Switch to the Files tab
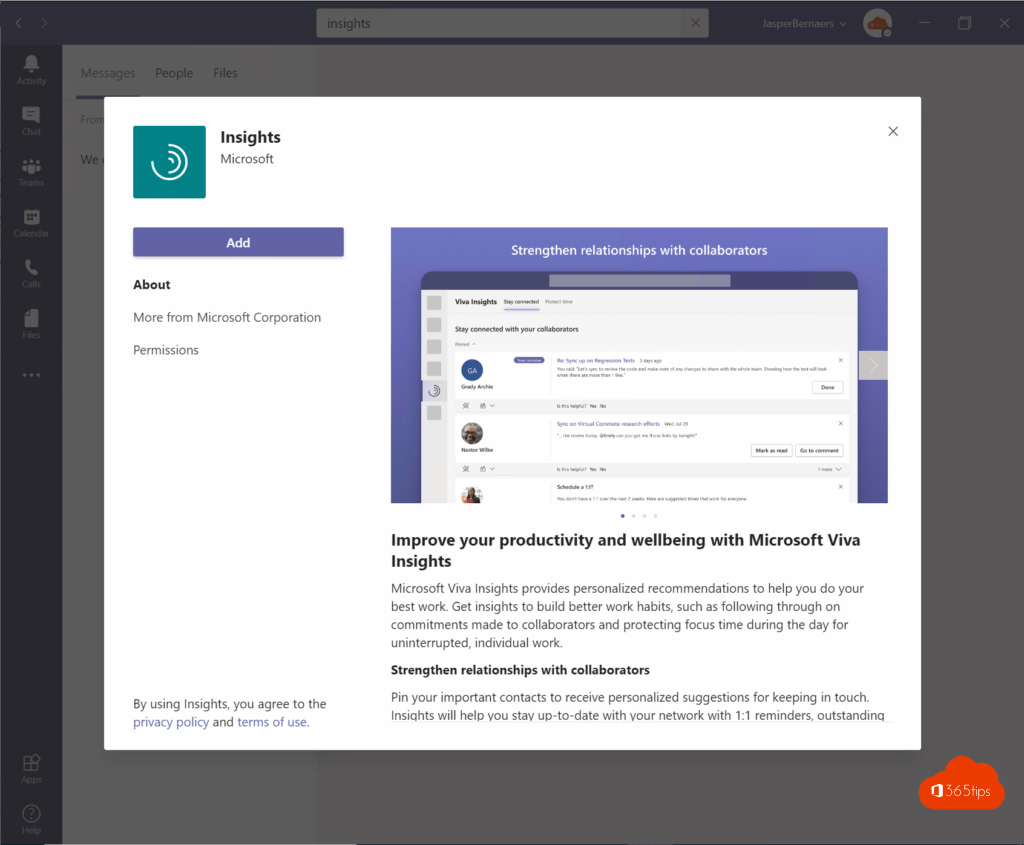Image resolution: width=1024 pixels, height=845 pixels. (x=225, y=72)
